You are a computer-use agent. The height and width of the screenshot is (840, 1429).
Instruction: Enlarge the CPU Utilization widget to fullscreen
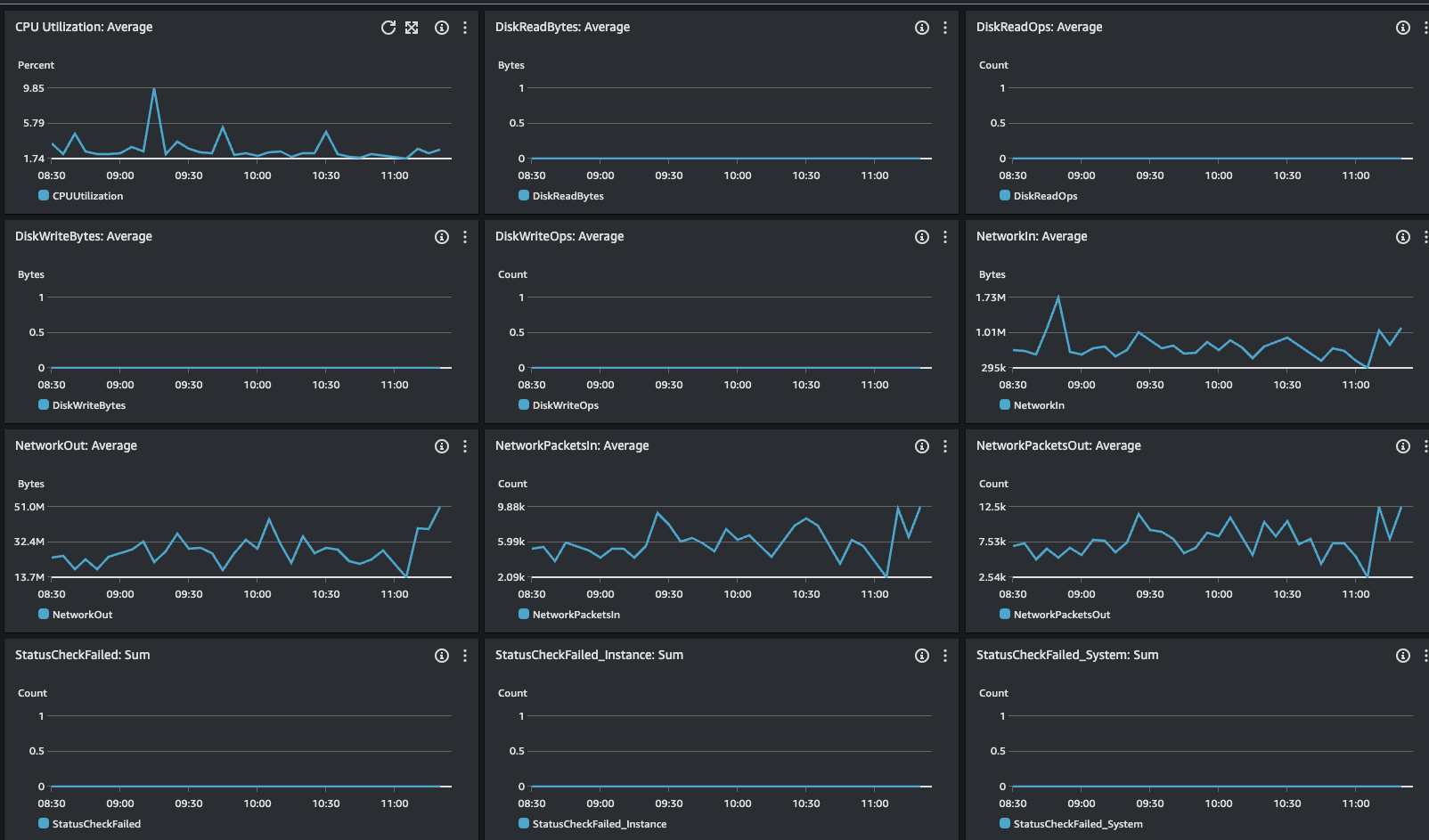[412, 28]
